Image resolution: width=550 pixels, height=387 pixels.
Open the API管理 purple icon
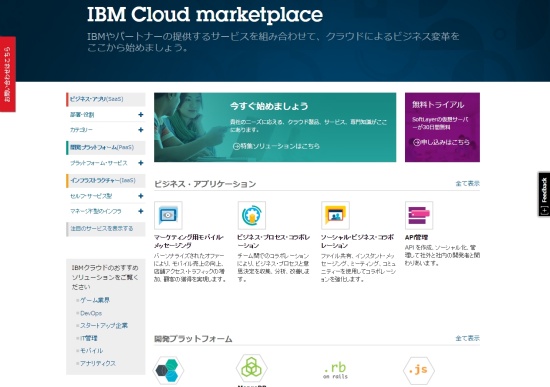click(419, 215)
